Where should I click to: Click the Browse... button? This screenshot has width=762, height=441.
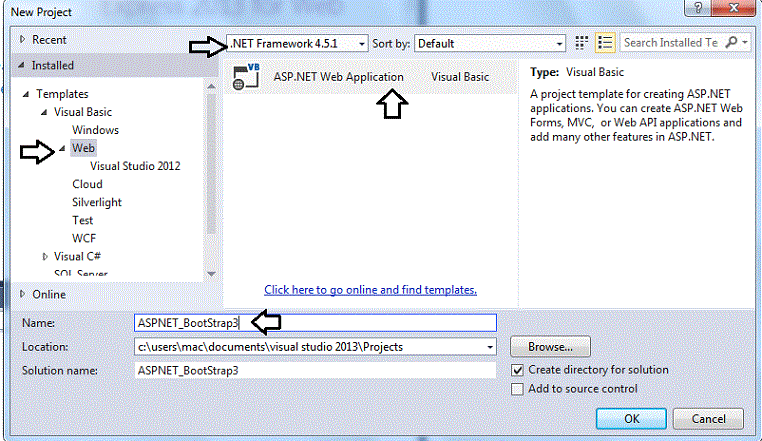click(551, 347)
